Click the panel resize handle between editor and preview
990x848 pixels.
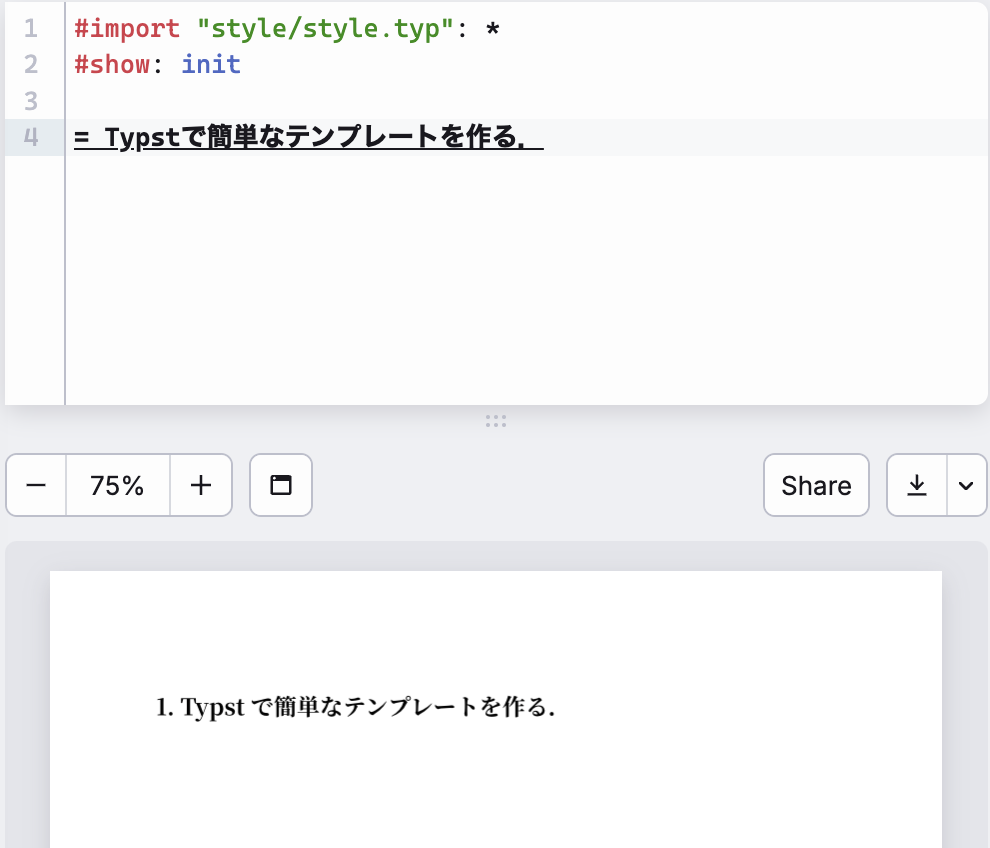[x=496, y=420]
